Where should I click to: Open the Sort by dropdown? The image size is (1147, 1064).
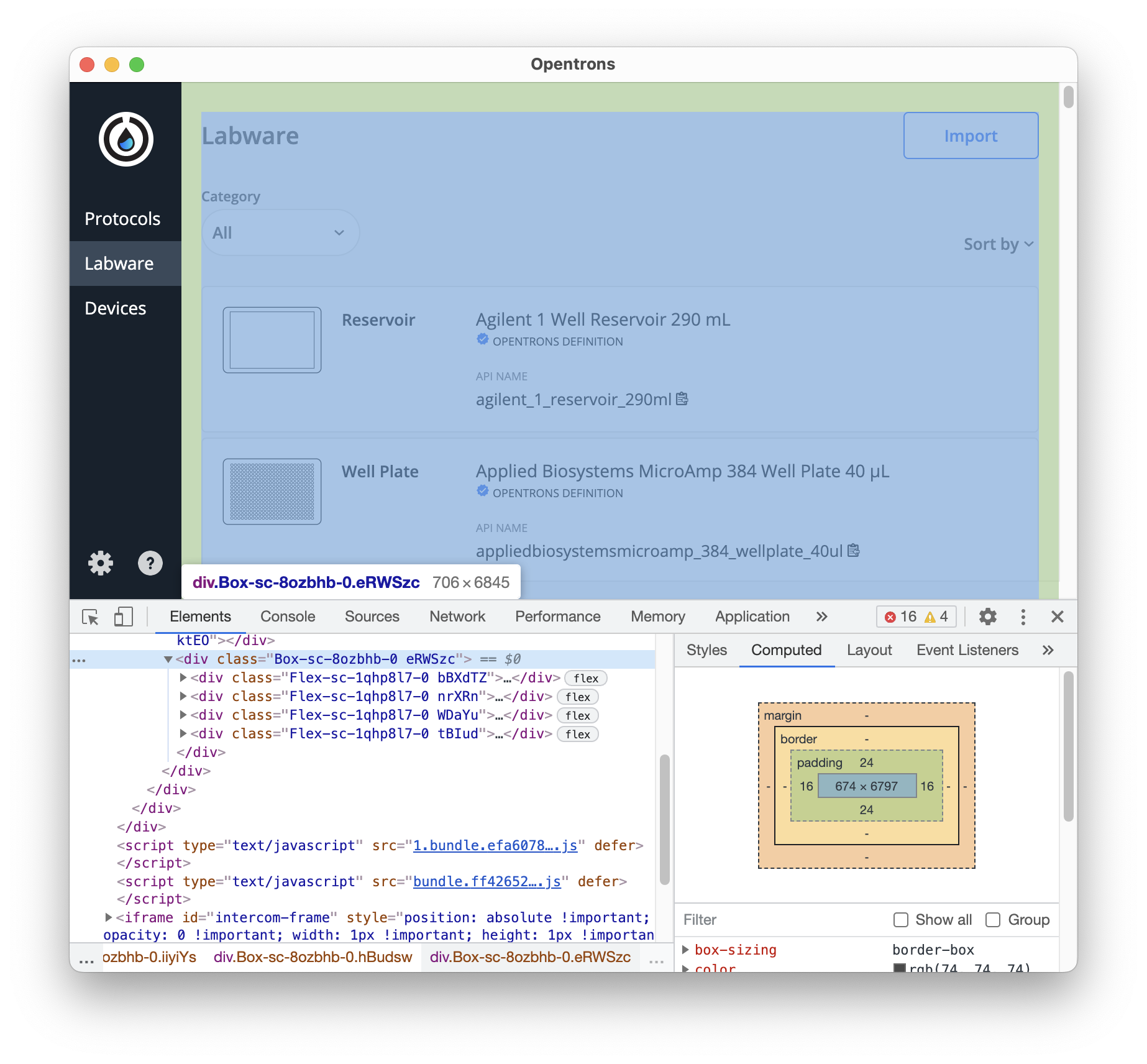click(x=997, y=244)
